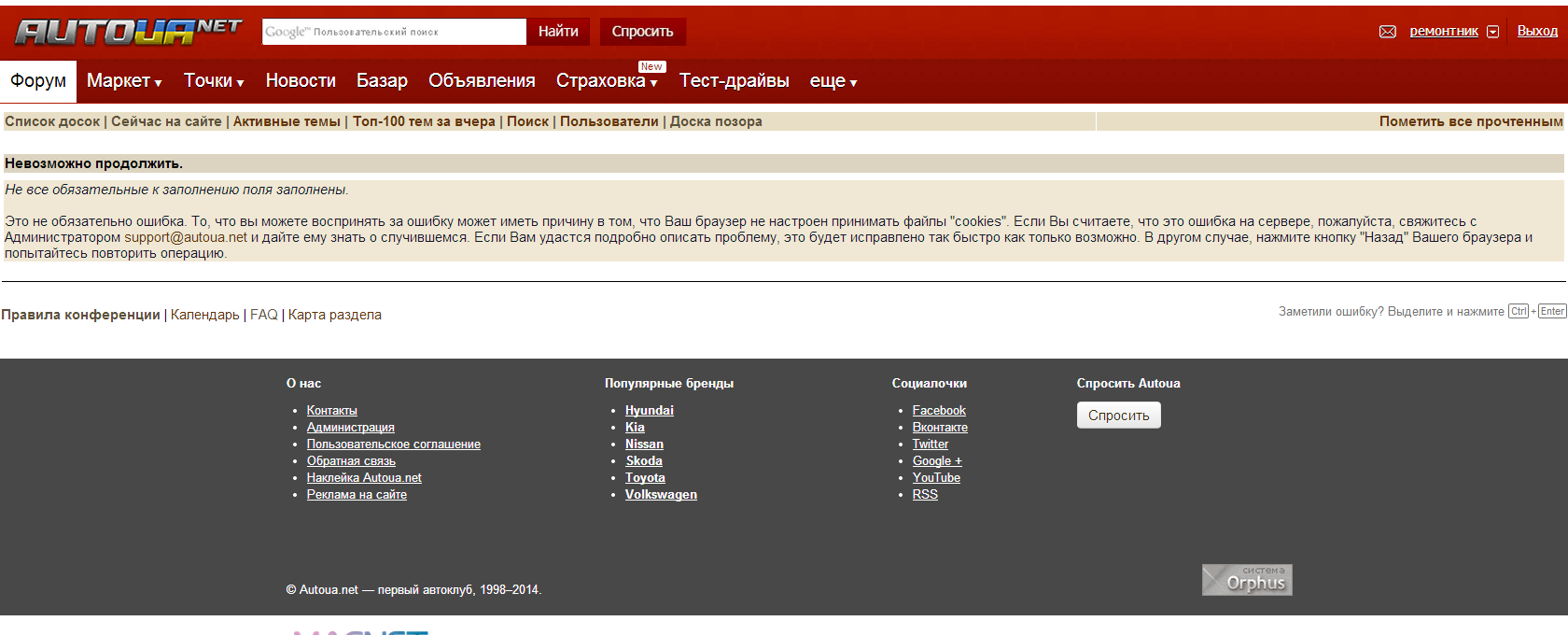Open the Маркет dropdown menu
This screenshot has height=635, width=1568.
click(x=123, y=81)
